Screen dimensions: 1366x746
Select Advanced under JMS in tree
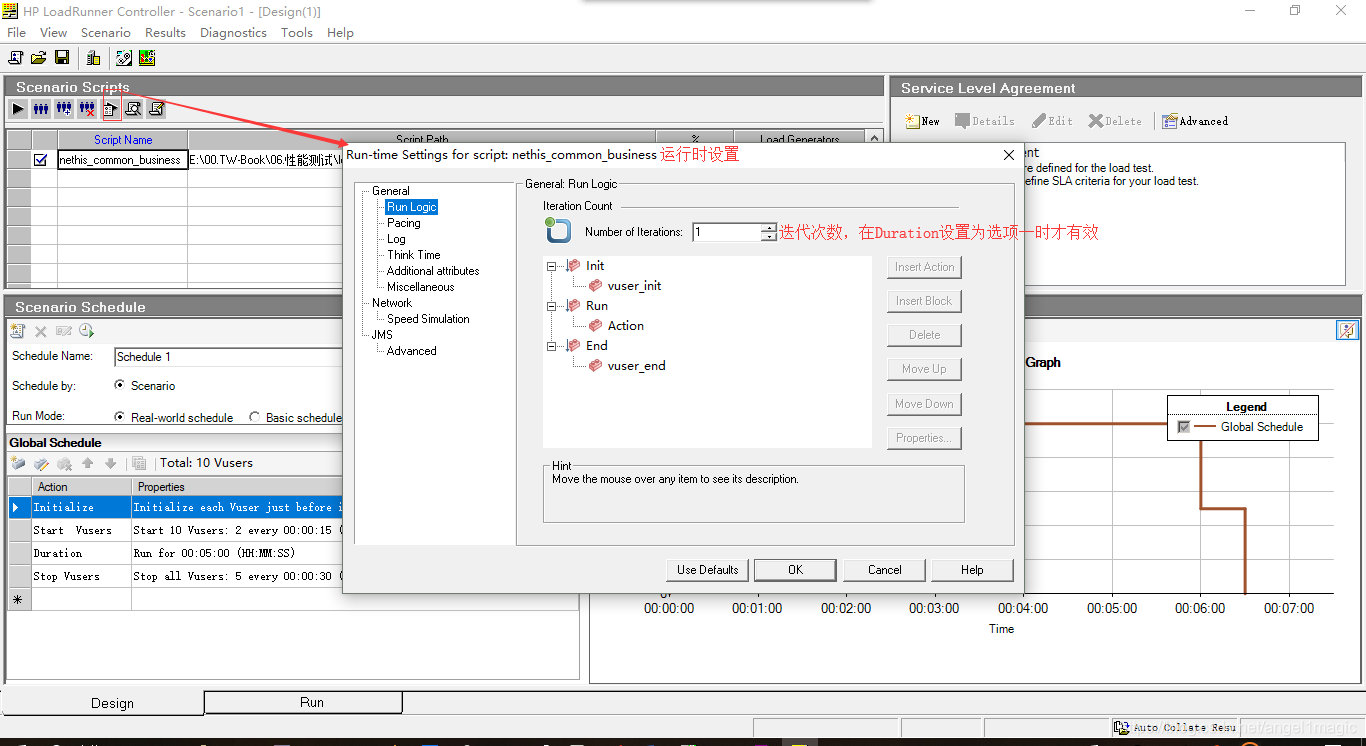(412, 351)
